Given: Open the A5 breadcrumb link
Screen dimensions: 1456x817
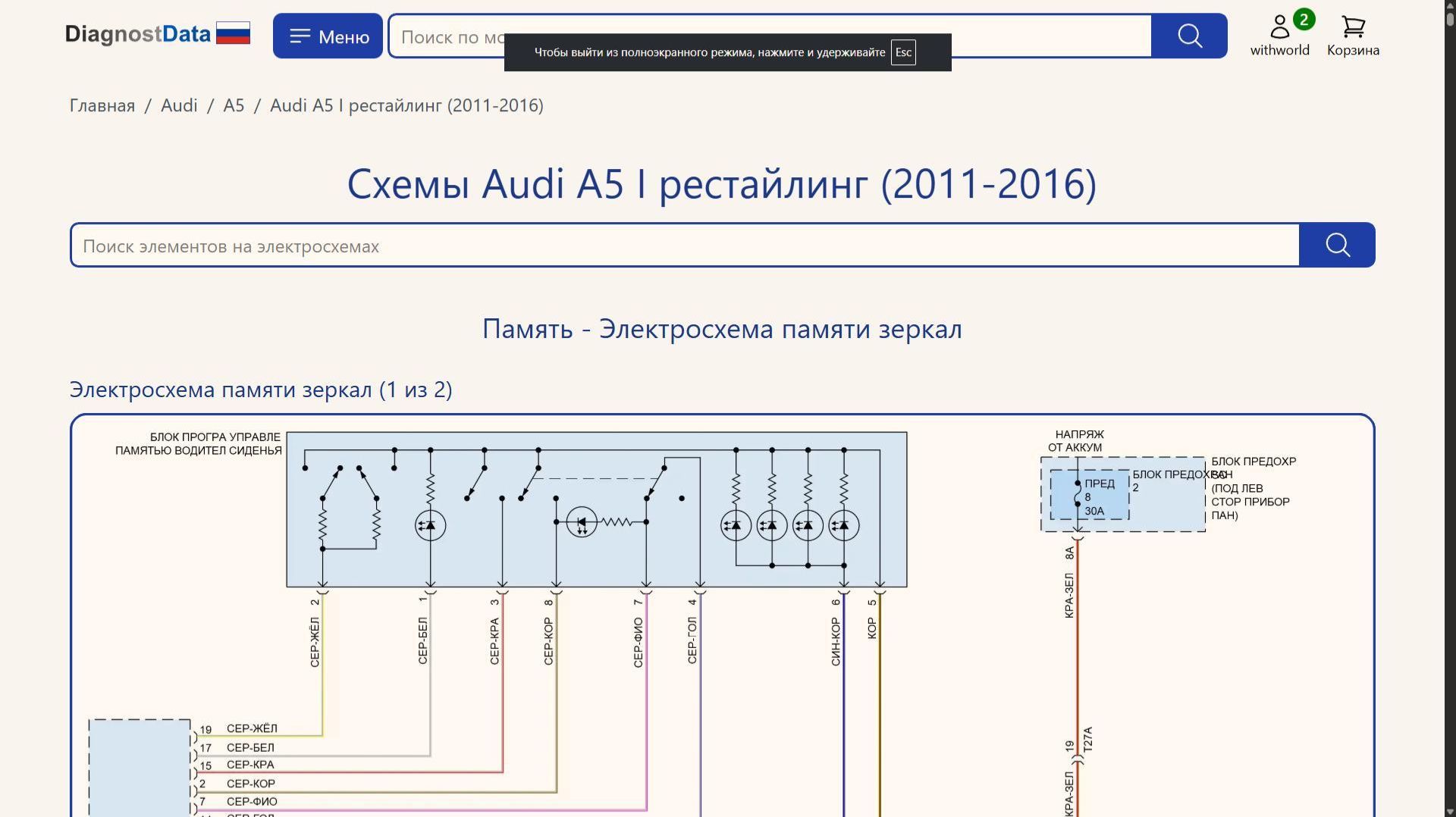Looking at the screenshot, I should pyautogui.click(x=234, y=105).
